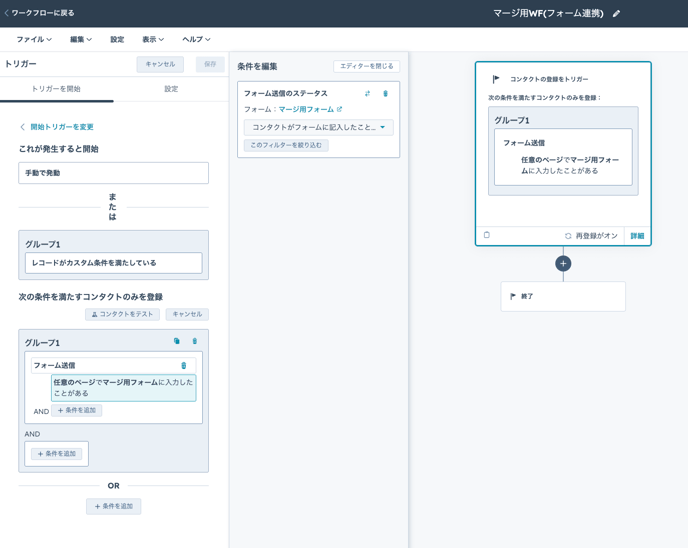This screenshot has width=688, height=548.
Task: Delete the フォーム送信のステータス filter via trash icon
Action: point(385,94)
